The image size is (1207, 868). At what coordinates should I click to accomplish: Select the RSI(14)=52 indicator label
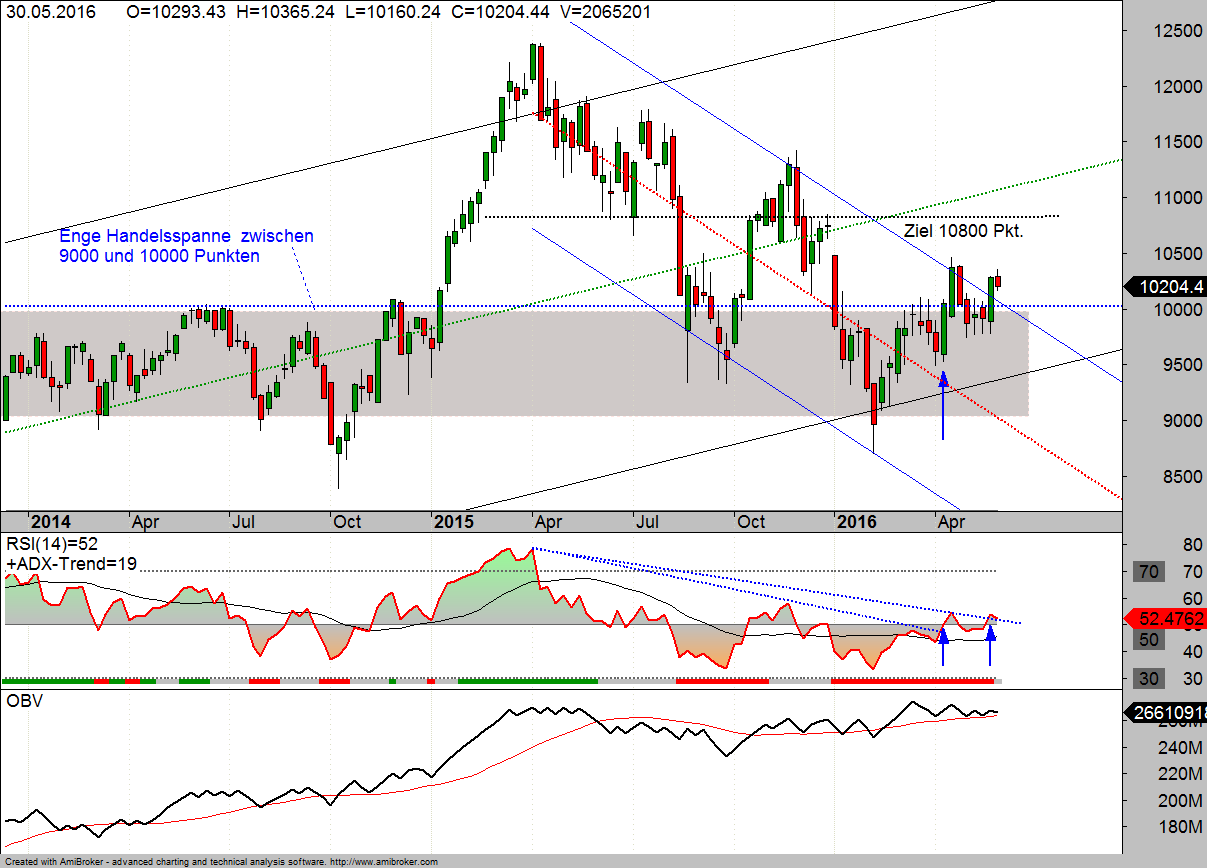click(x=52, y=545)
